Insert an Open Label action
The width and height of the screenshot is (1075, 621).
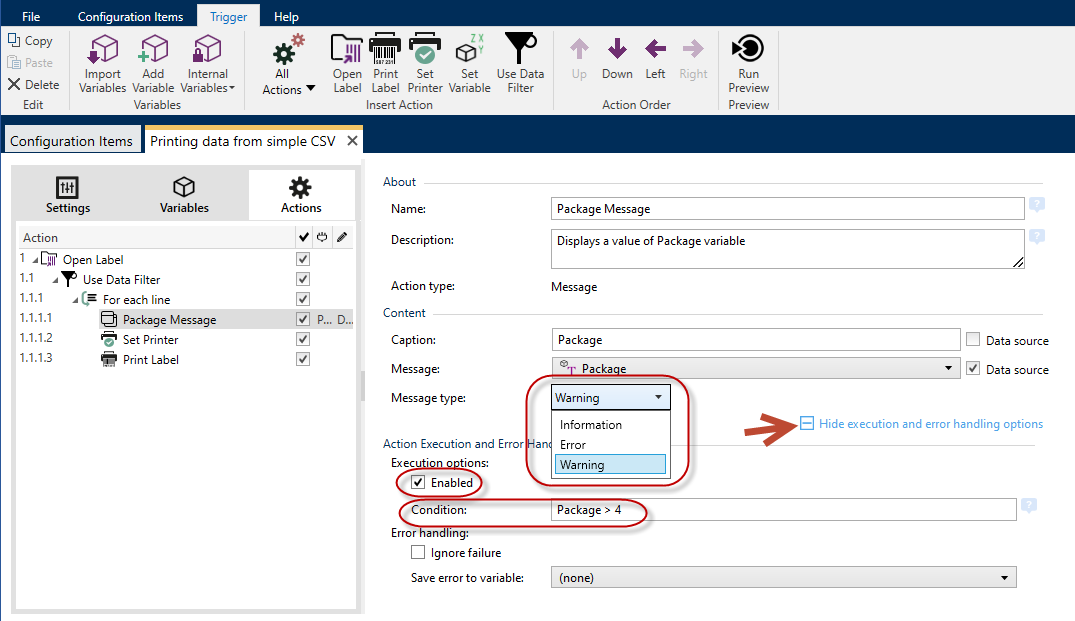coord(347,50)
